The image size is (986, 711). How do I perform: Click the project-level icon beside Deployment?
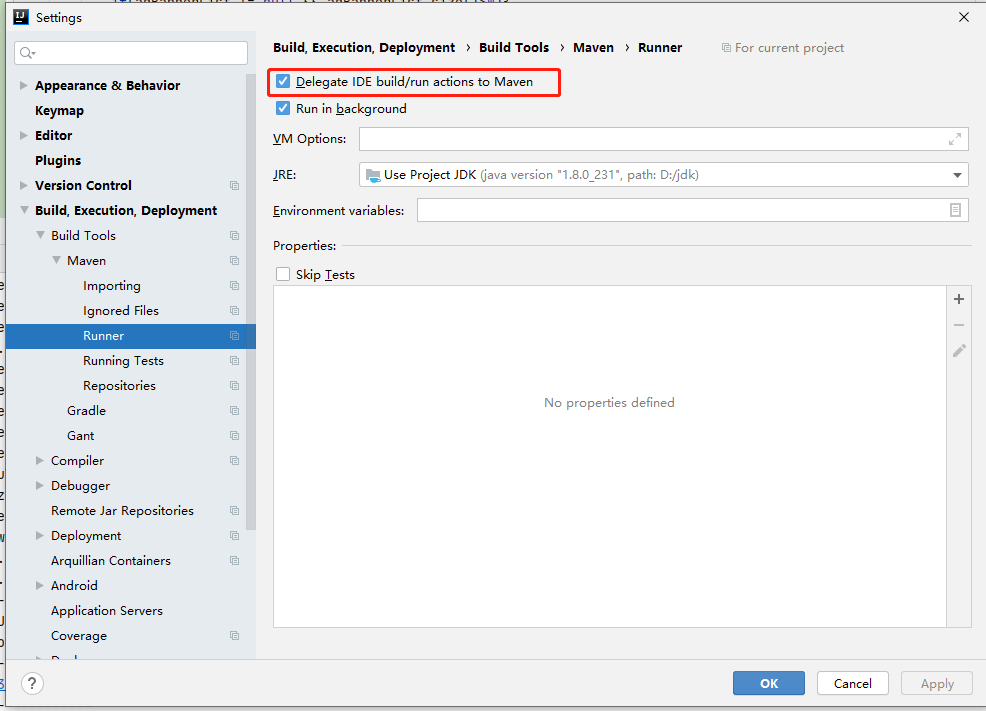(235, 536)
